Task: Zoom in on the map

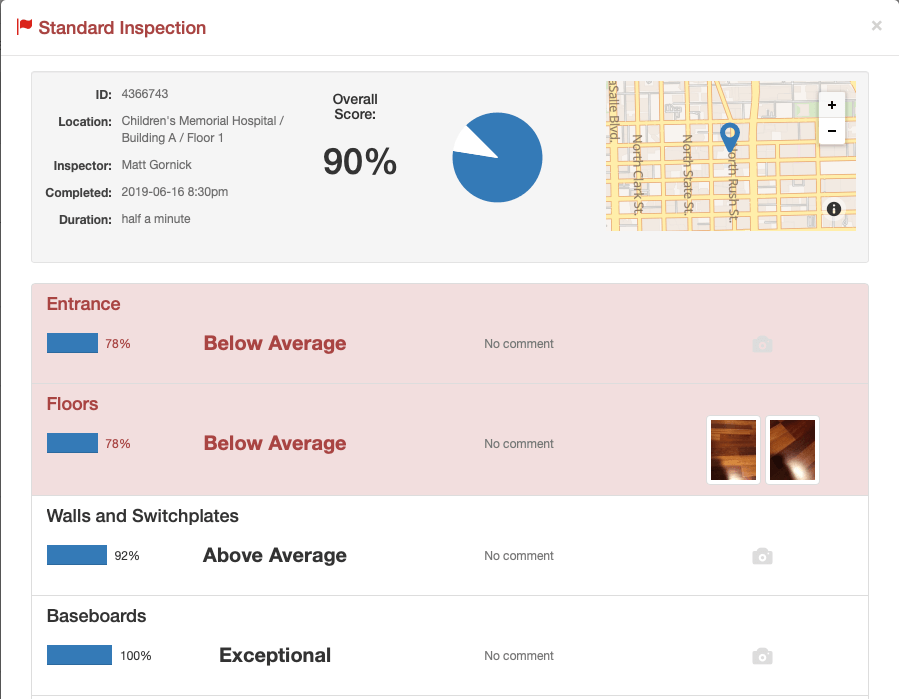Action: point(832,106)
